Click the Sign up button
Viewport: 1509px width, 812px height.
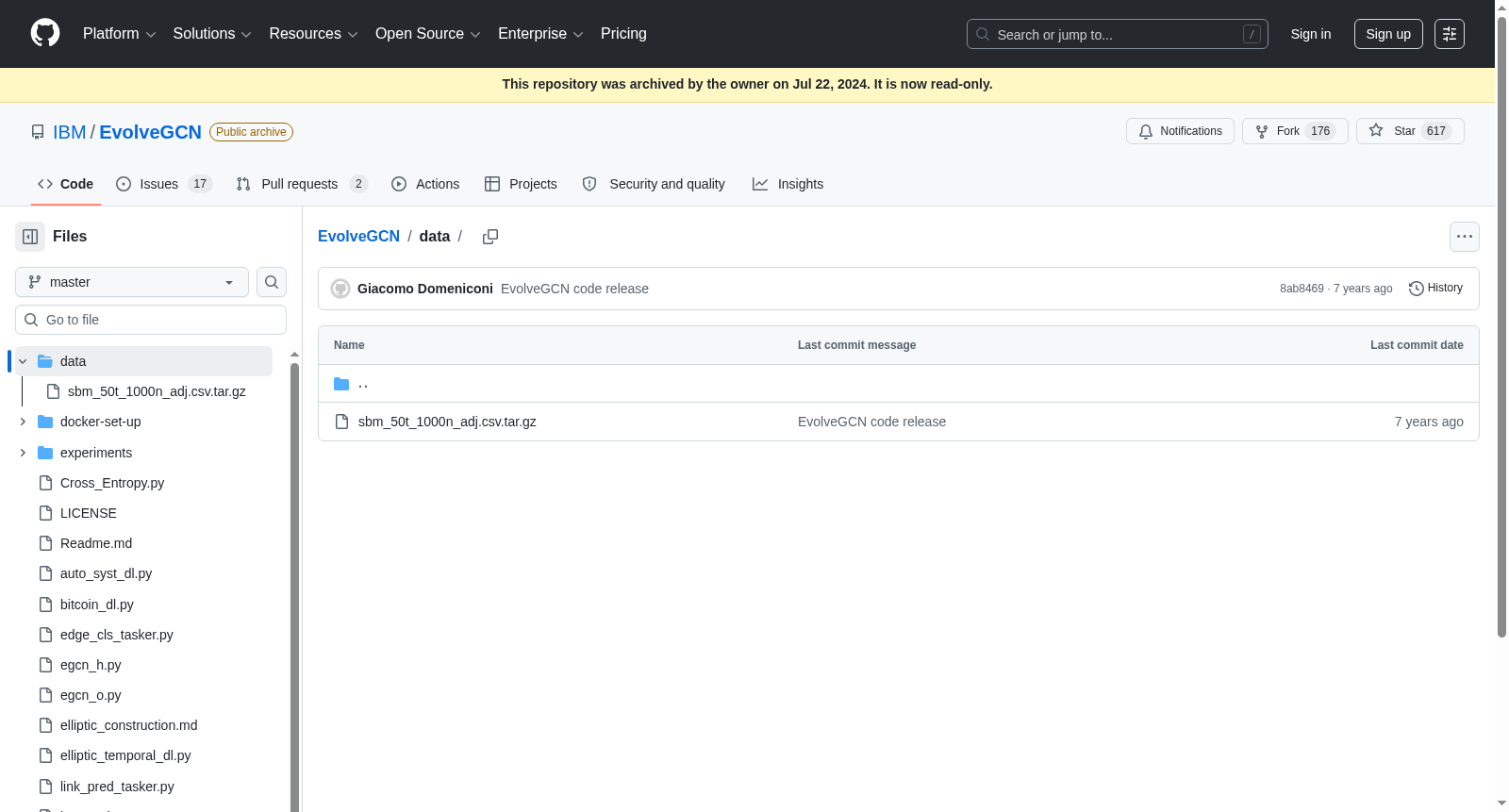[x=1388, y=34]
